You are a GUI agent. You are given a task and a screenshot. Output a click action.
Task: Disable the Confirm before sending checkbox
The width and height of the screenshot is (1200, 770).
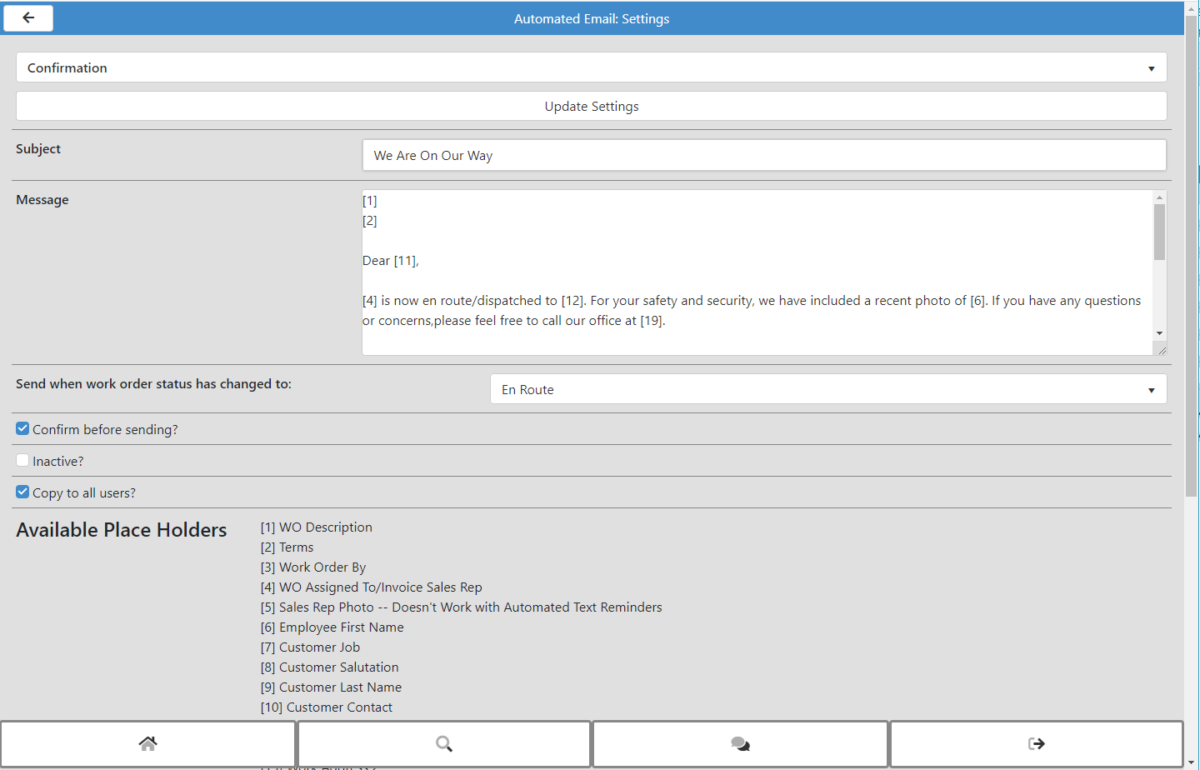21,428
